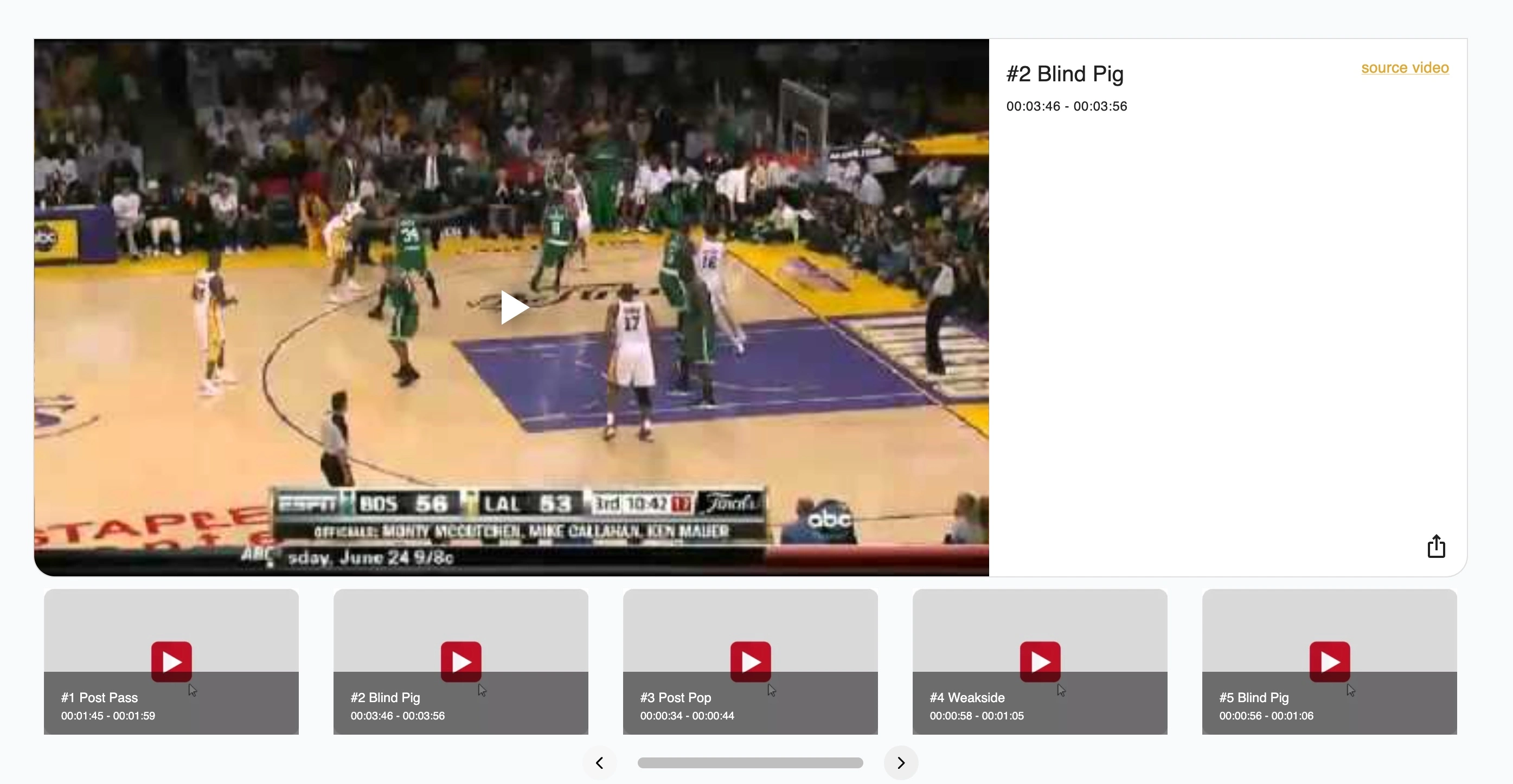The height and width of the screenshot is (784, 1513).
Task: Click the timestamp range under #2 Blind Pig
Action: pos(1066,106)
